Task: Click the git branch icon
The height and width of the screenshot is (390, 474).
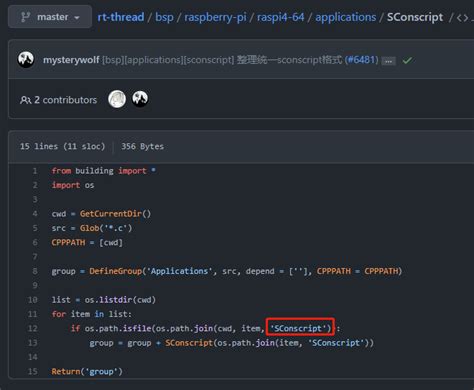Action: coord(25,17)
